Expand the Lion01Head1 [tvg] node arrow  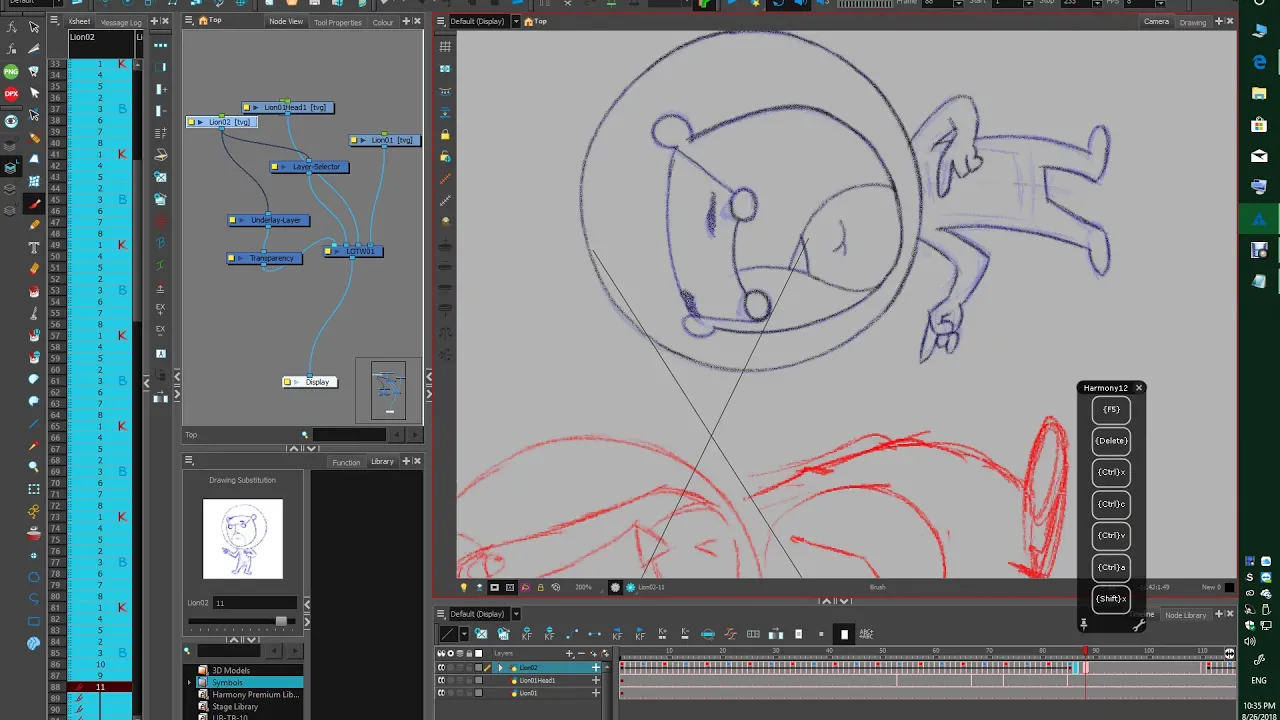click(256, 107)
